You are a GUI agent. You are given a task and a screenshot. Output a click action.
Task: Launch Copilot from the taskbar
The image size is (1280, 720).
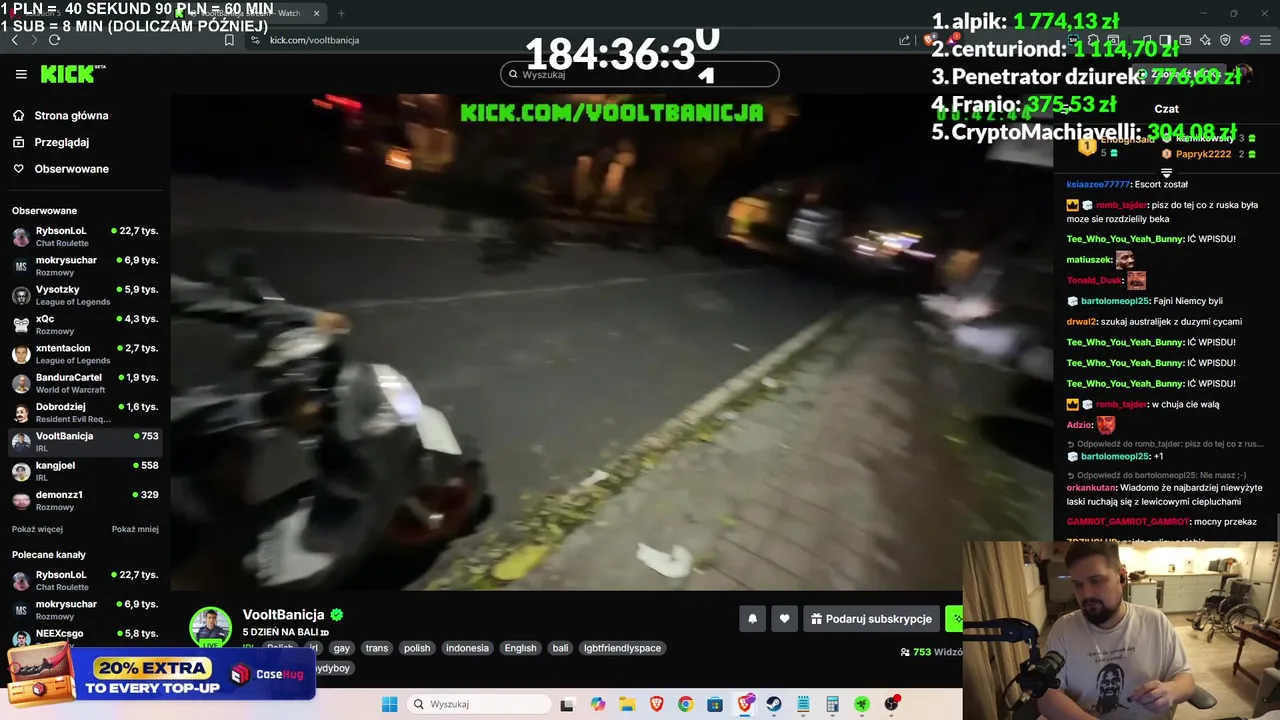coord(598,704)
